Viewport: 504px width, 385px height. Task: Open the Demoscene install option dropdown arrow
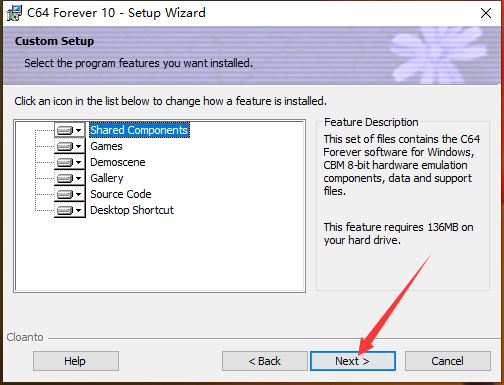[79, 162]
